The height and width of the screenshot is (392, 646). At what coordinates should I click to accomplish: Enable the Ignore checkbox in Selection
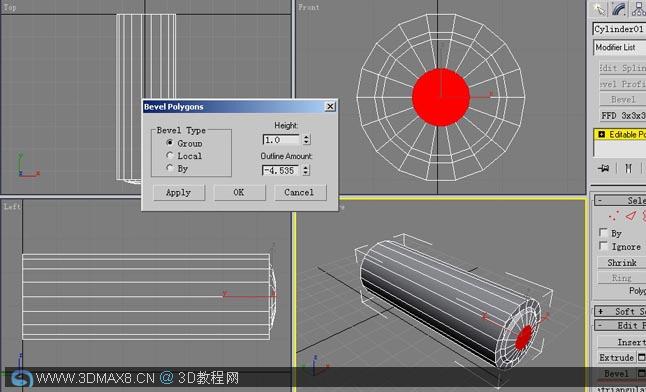603,246
